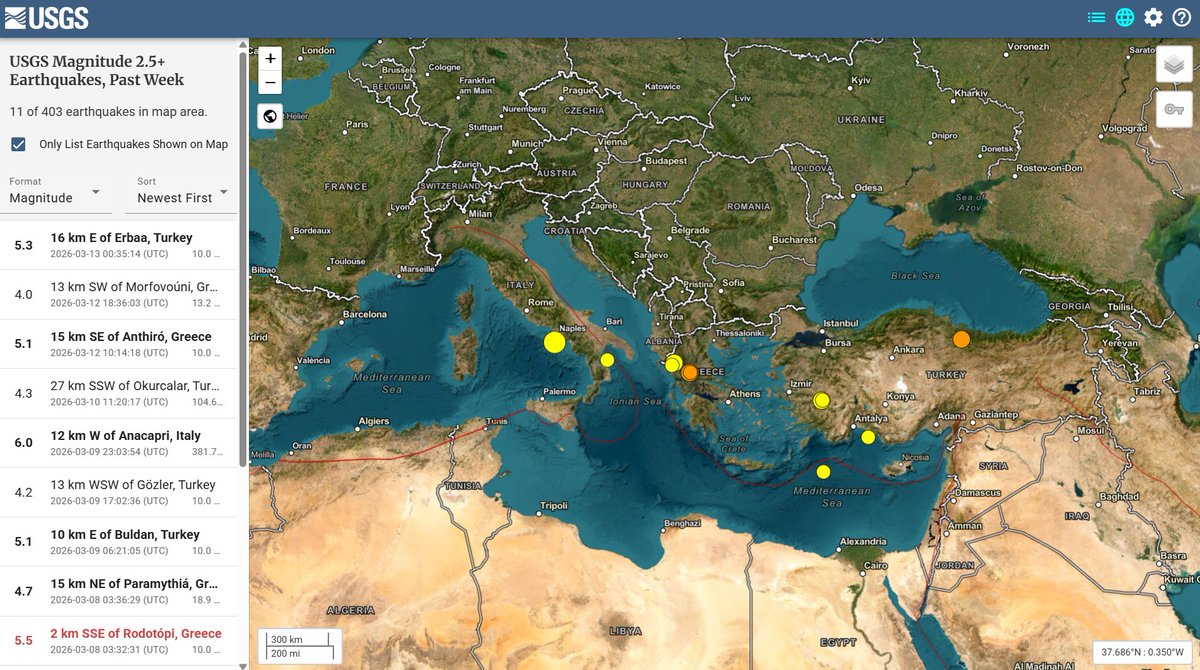Select 10 km E of Buldan, Turkey earthquake
Screen dimensions: 1200x670
120,541
